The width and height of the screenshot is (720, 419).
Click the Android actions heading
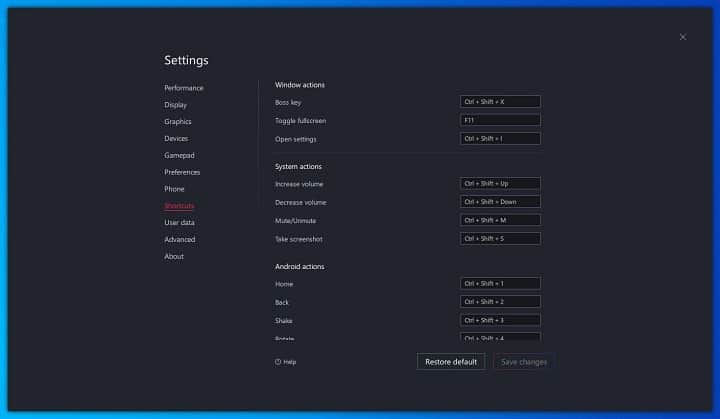click(299, 266)
